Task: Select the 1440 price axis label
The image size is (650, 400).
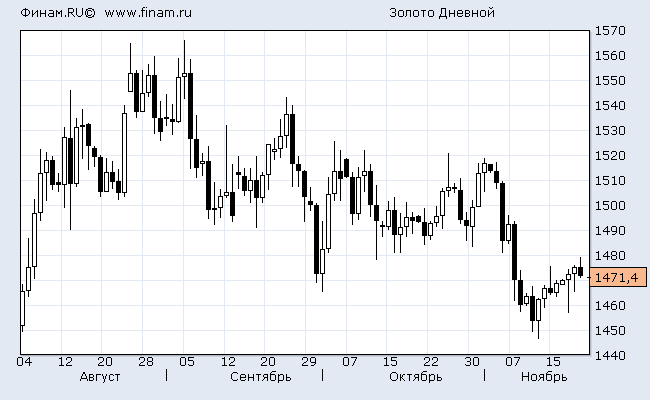Action: tap(610, 356)
